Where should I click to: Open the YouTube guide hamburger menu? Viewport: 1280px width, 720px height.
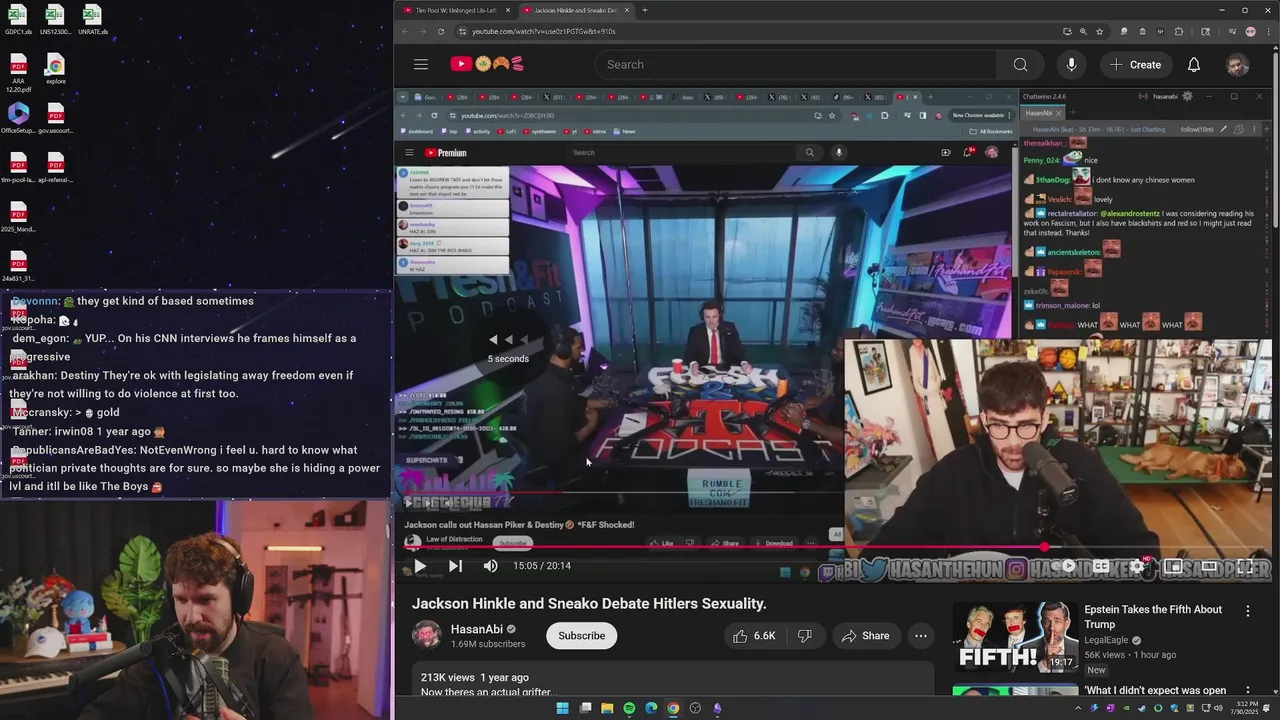point(421,64)
